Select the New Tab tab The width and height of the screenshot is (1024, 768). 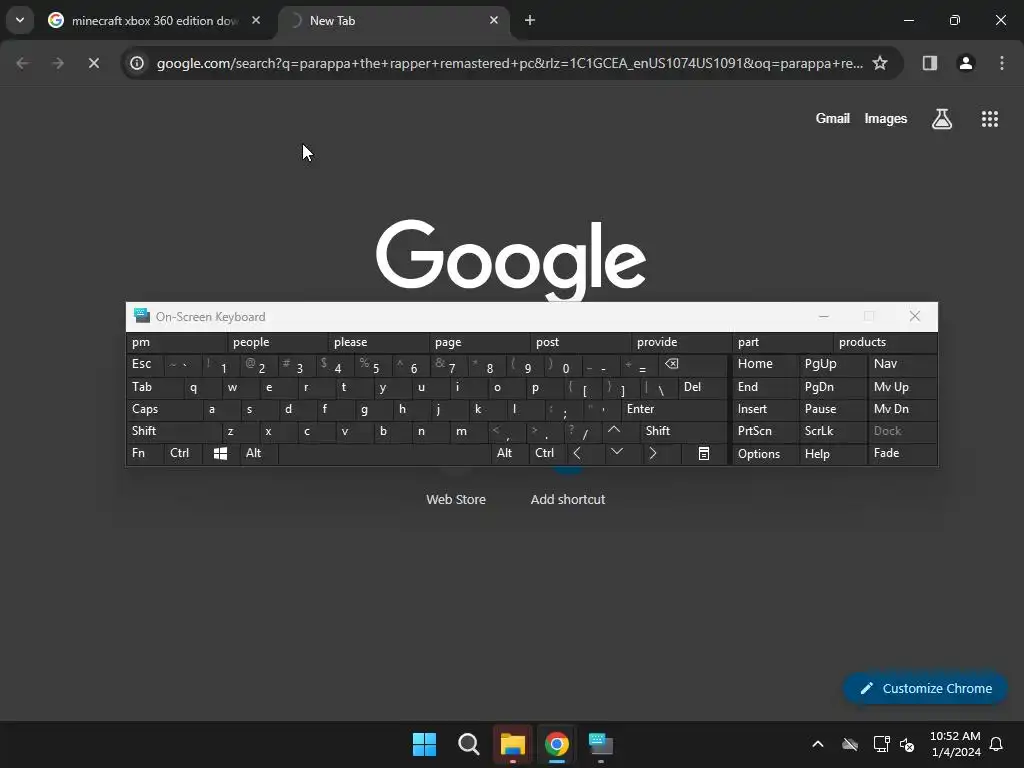tap(394, 21)
